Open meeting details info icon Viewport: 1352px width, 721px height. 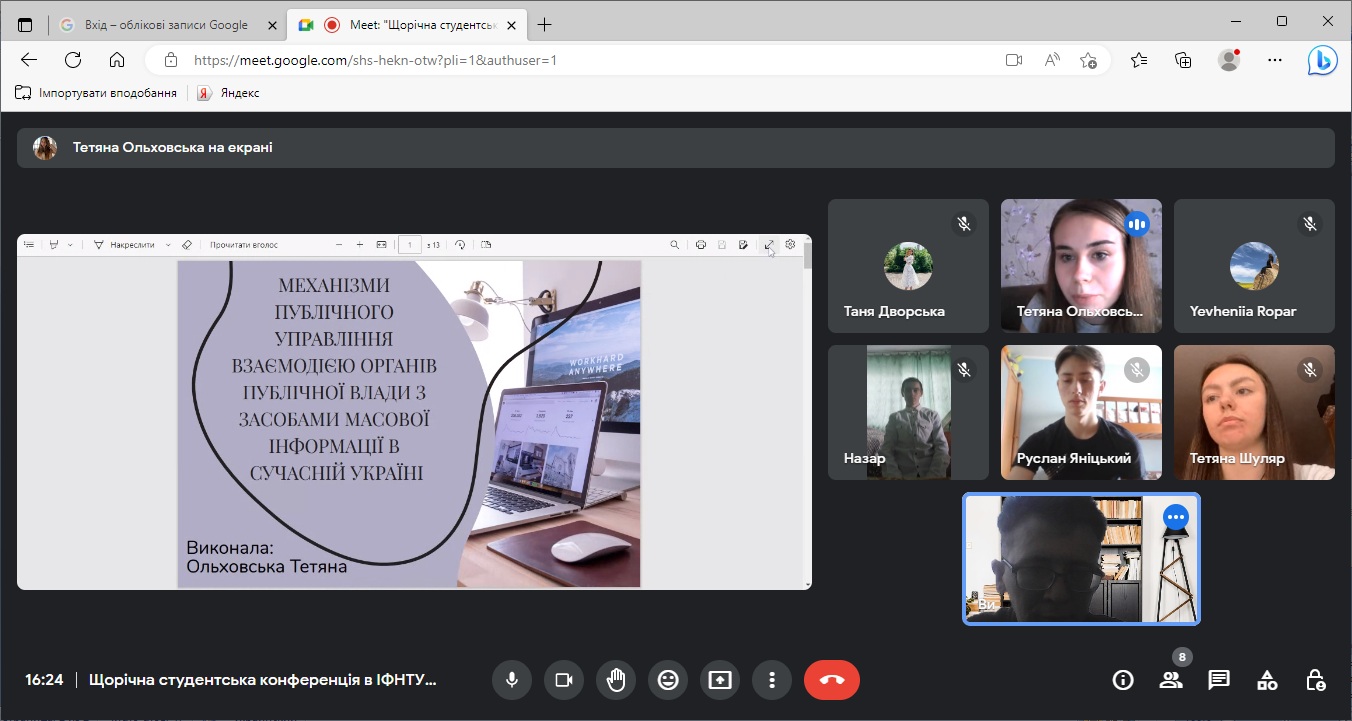coord(1123,680)
